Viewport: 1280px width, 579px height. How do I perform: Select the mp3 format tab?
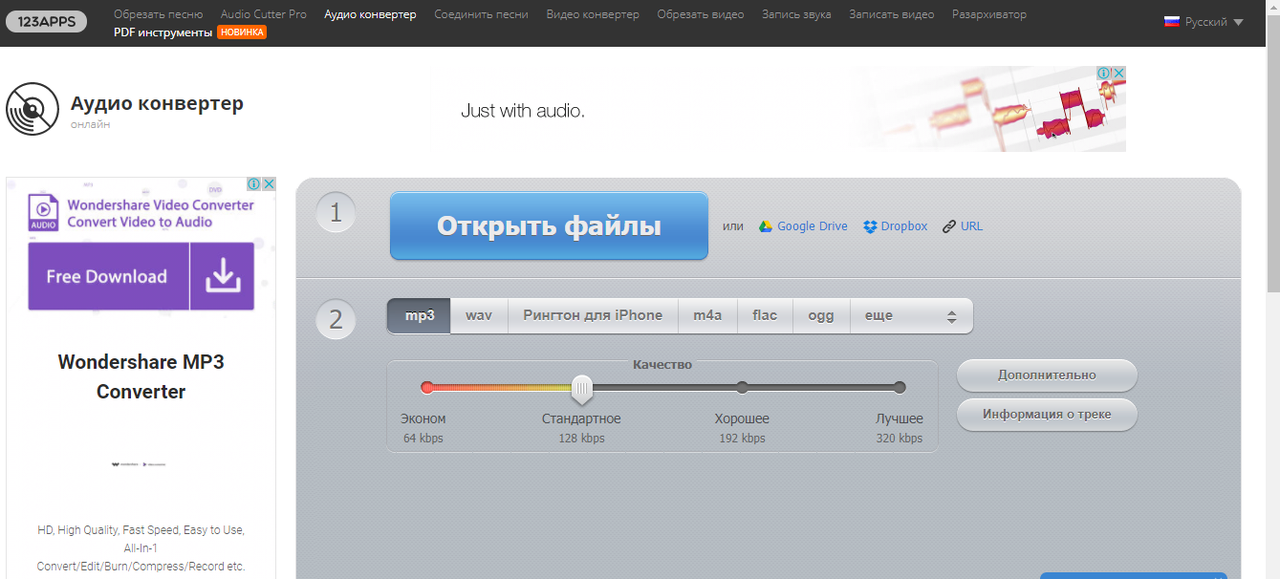[419, 315]
